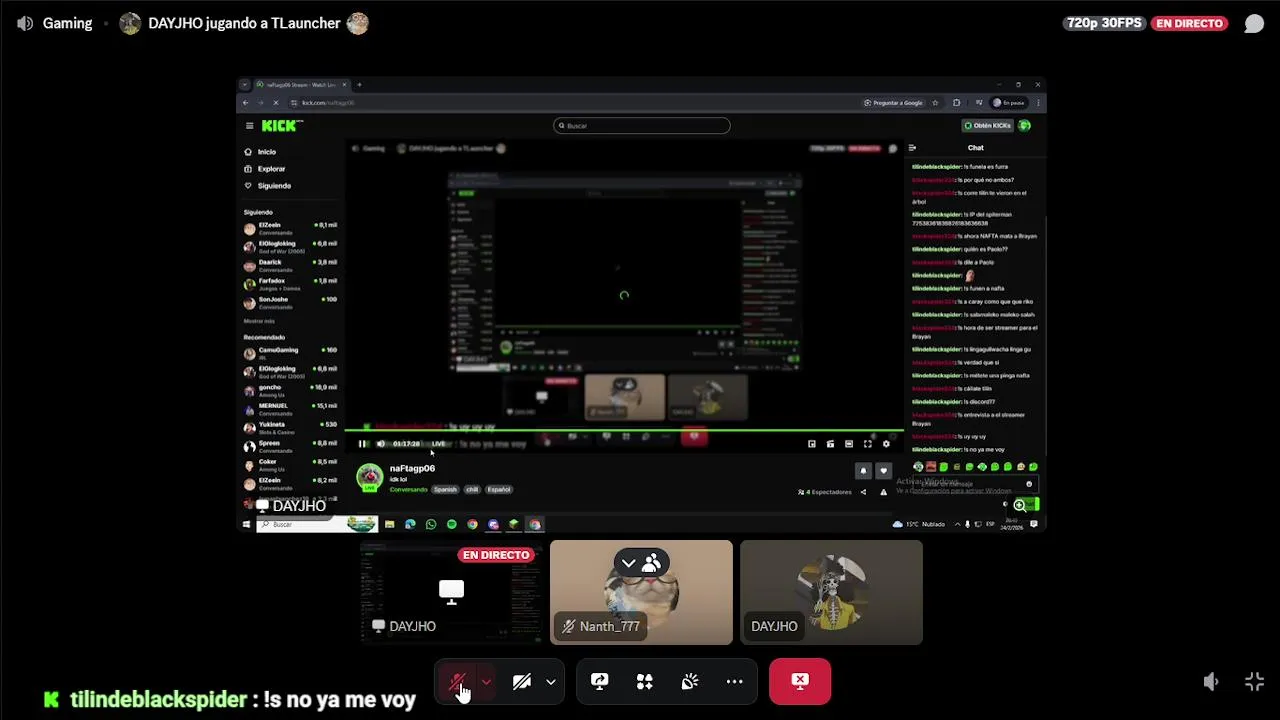
Task: Click the naFtagp06 channel avatar
Action: [x=370, y=477]
